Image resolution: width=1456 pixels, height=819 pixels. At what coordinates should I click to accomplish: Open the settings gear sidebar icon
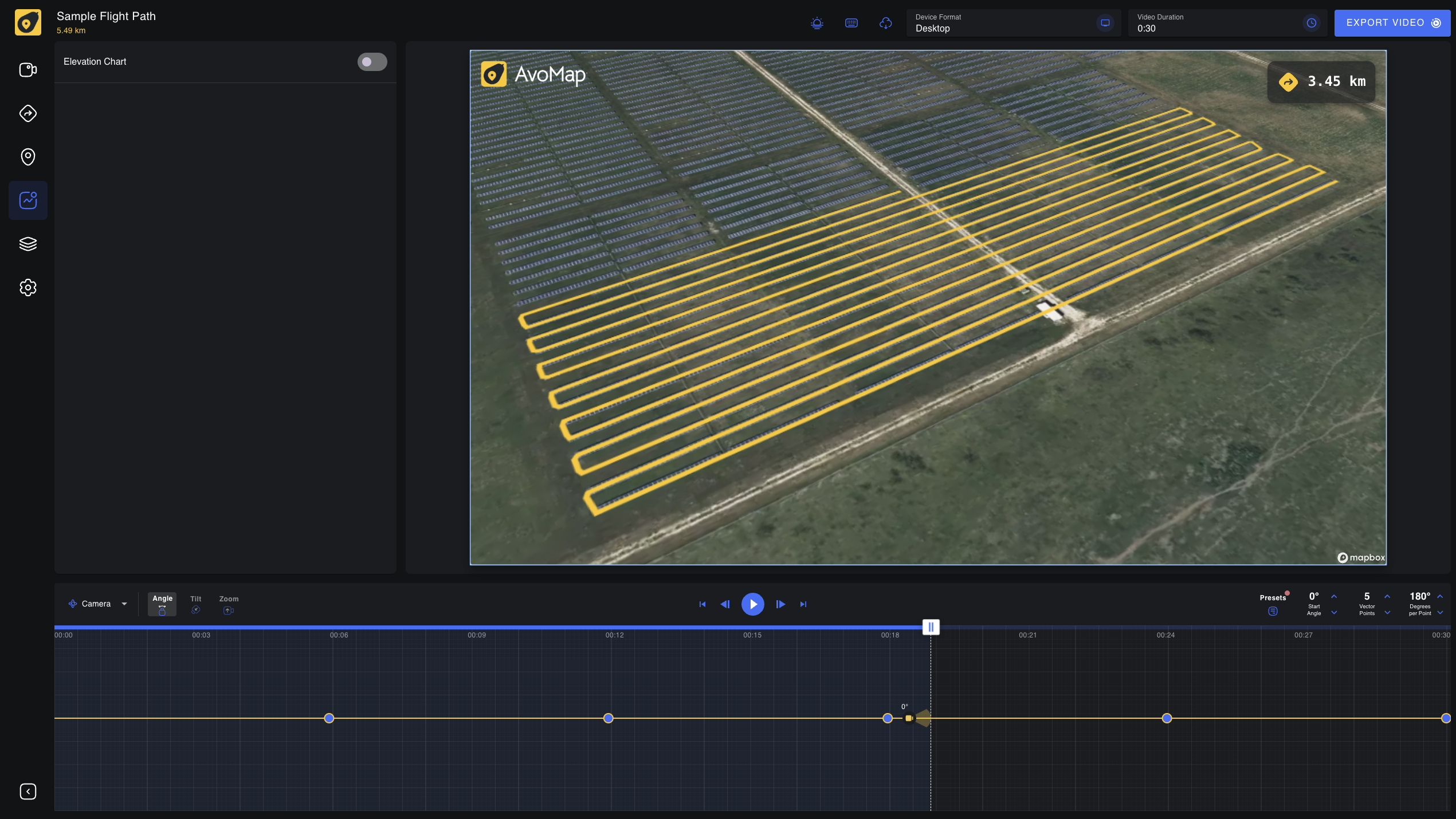point(28,288)
